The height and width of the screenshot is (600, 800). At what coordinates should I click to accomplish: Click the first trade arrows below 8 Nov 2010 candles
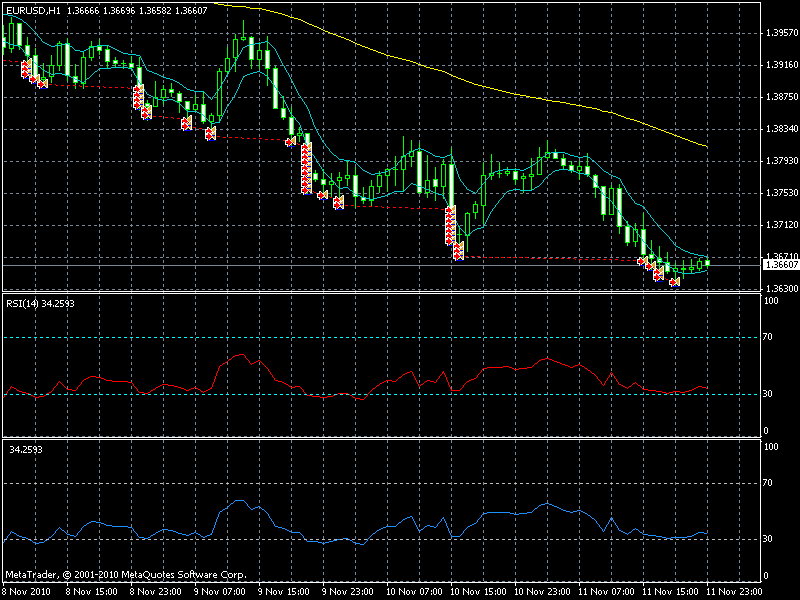27,68
